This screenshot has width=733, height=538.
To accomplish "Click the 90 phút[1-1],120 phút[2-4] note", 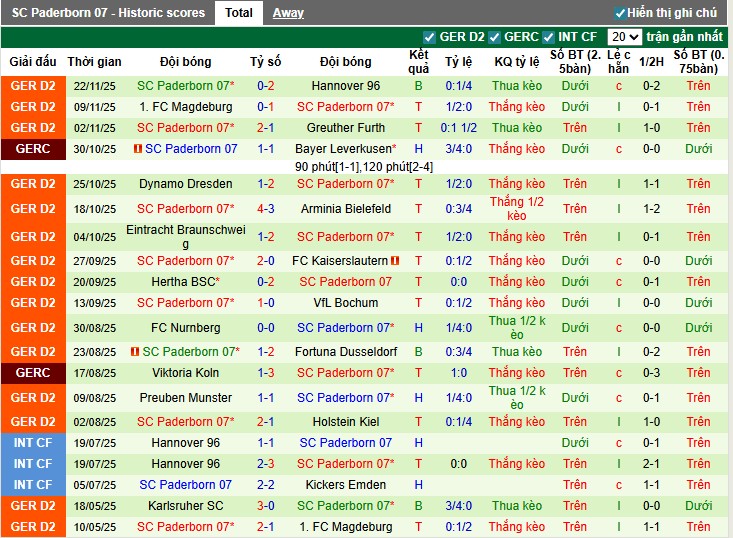I will pyautogui.click(x=364, y=167).
